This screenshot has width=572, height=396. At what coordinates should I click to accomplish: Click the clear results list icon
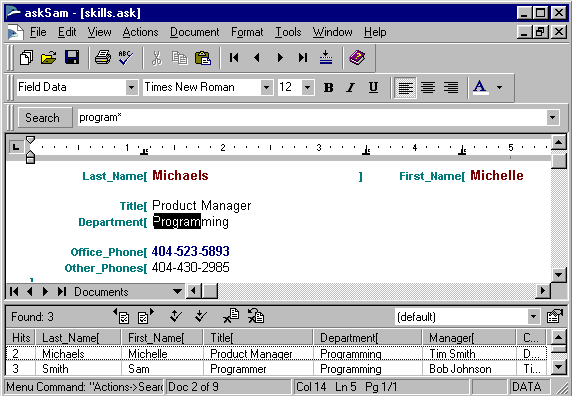[256, 317]
